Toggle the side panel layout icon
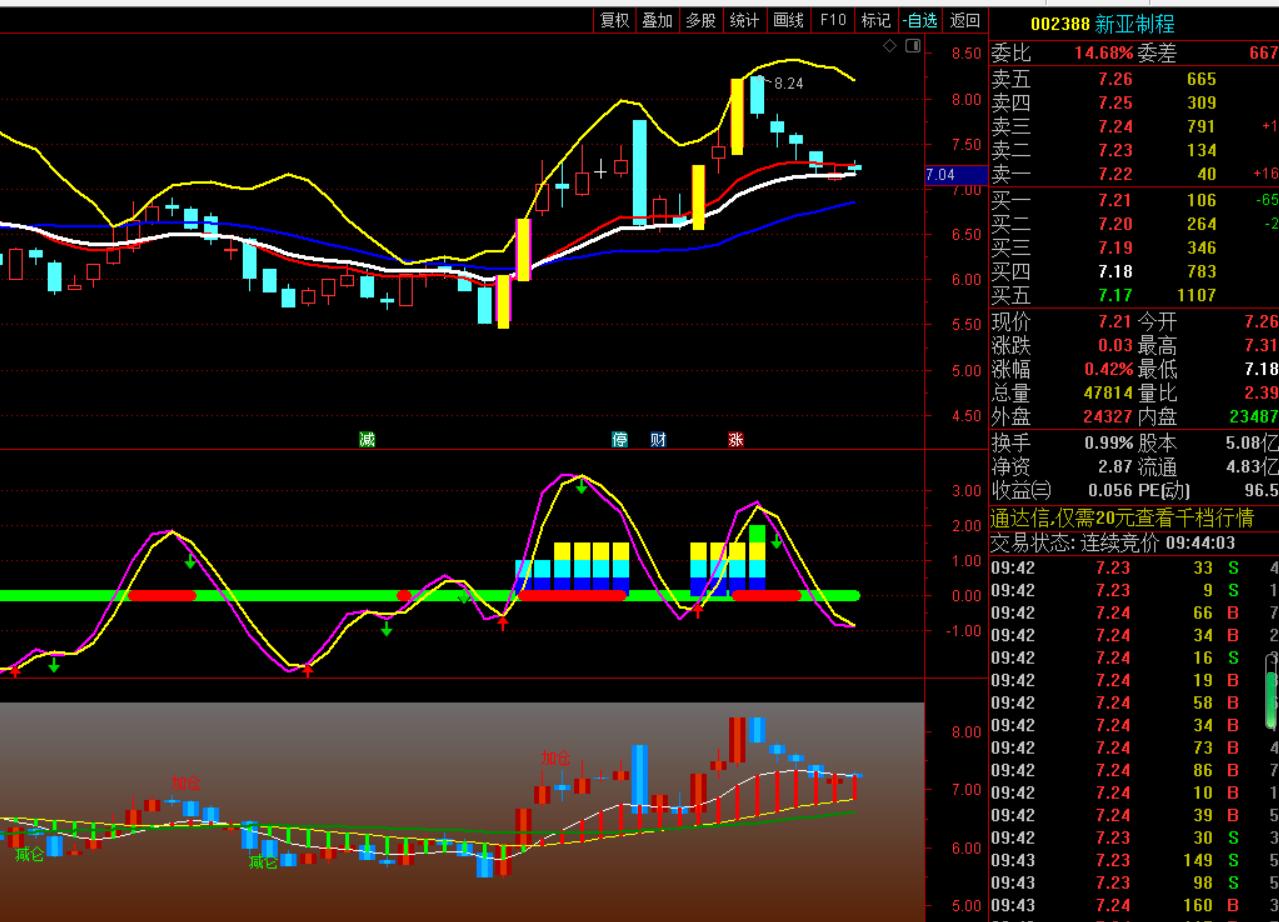 click(x=912, y=46)
